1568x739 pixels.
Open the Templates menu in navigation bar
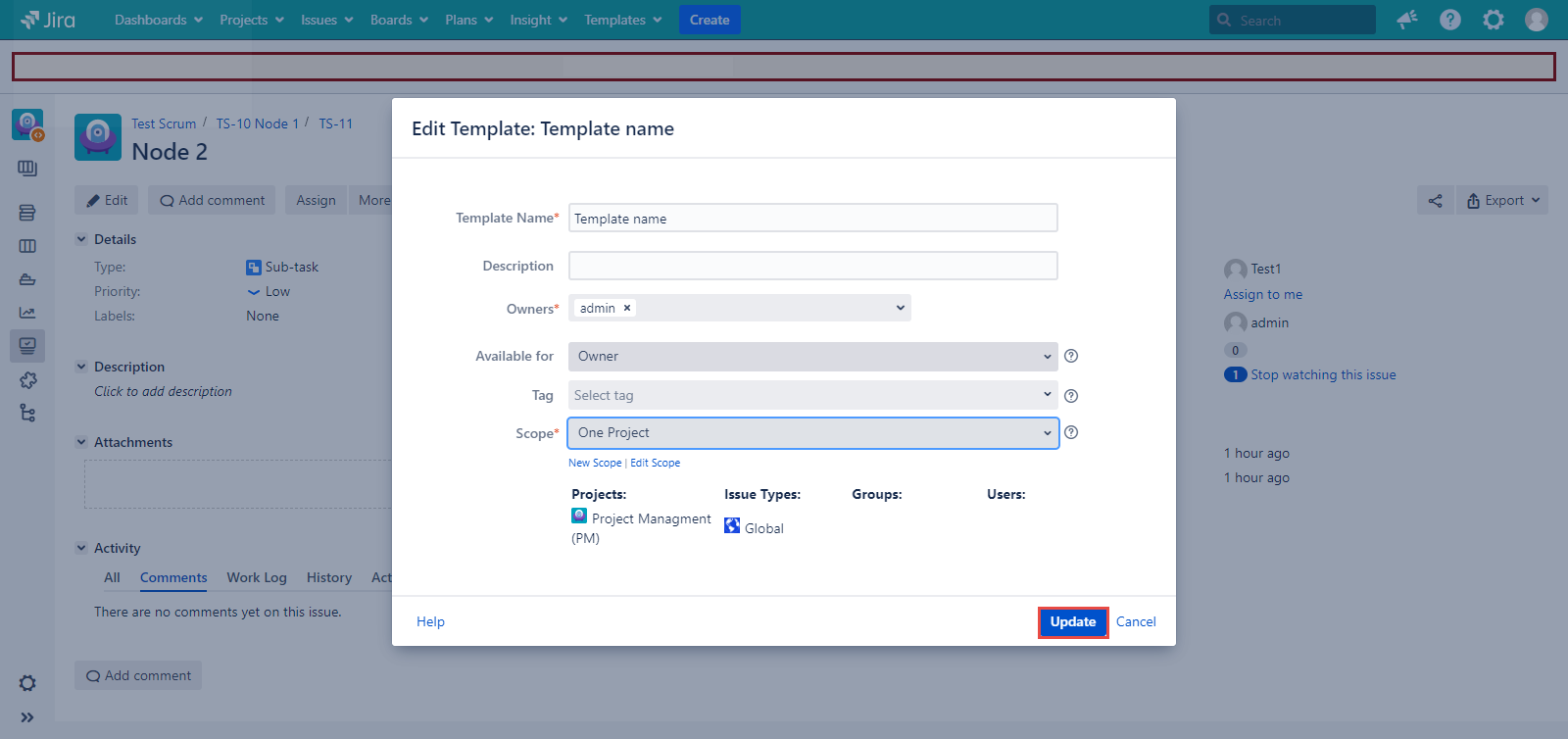tap(622, 20)
